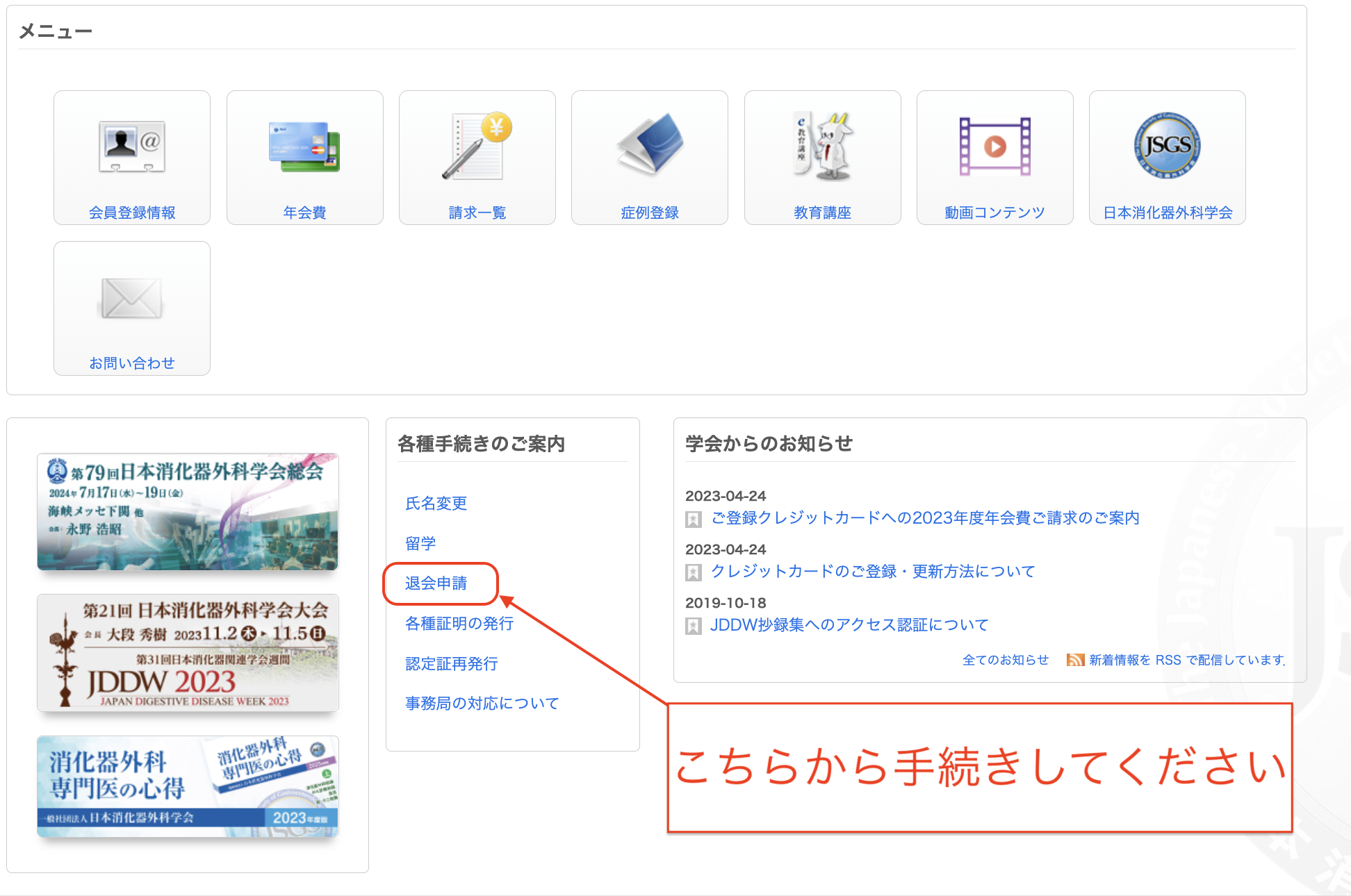This screenshot has width=1351, height=896.
Task: Click the bookmark icon beside 2023年度年会費ご請求
Action: coord(693,519)
